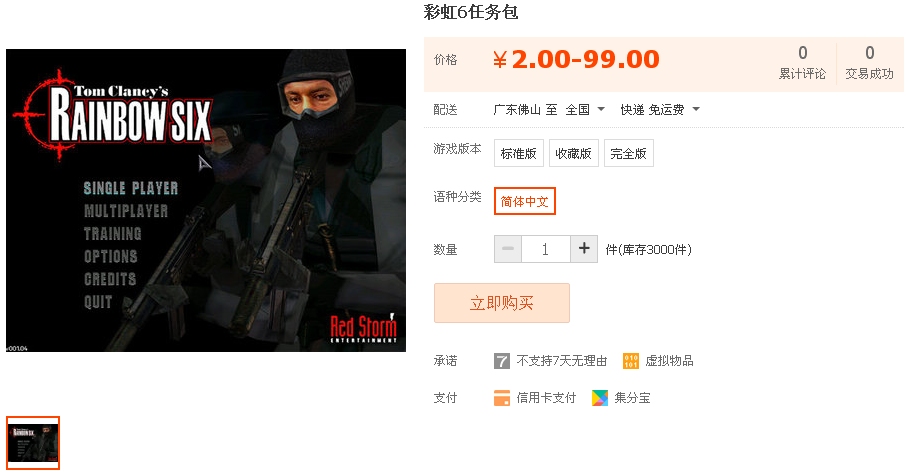
Task: Click the quantity input field
Action: 545,249
